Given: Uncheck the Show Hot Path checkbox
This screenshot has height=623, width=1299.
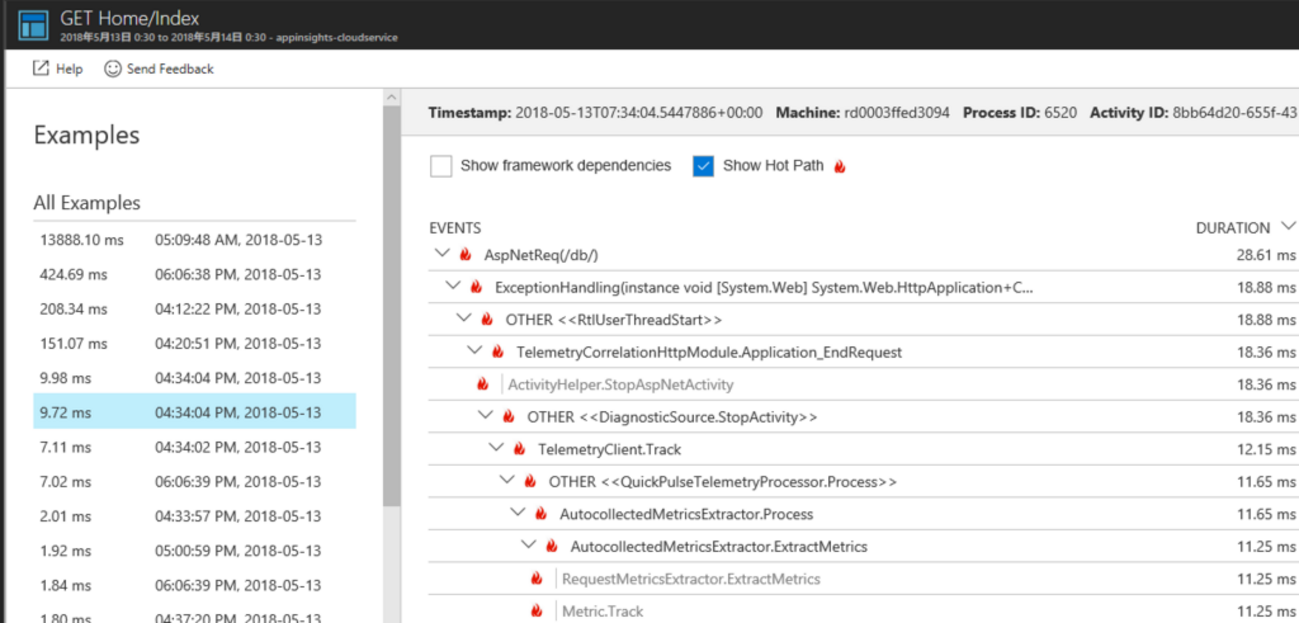Looking at the screenshot, I should coord(703,166).
